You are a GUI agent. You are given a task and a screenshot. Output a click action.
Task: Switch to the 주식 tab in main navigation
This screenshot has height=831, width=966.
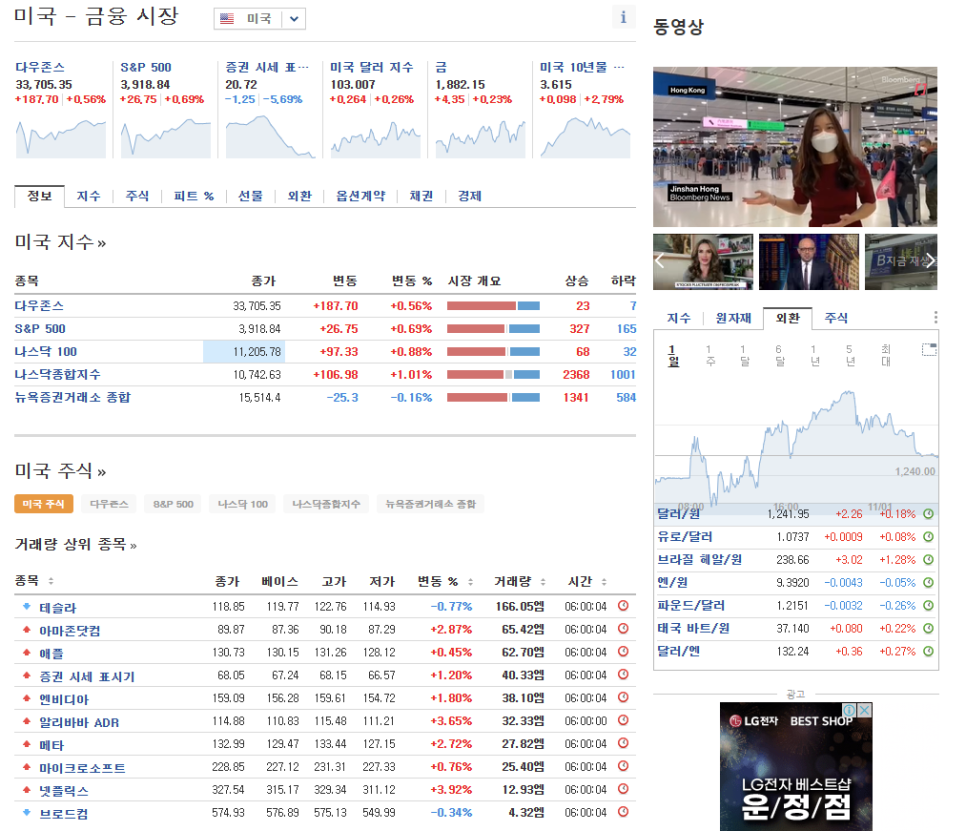pyautogui.click(x=137, y=196)
